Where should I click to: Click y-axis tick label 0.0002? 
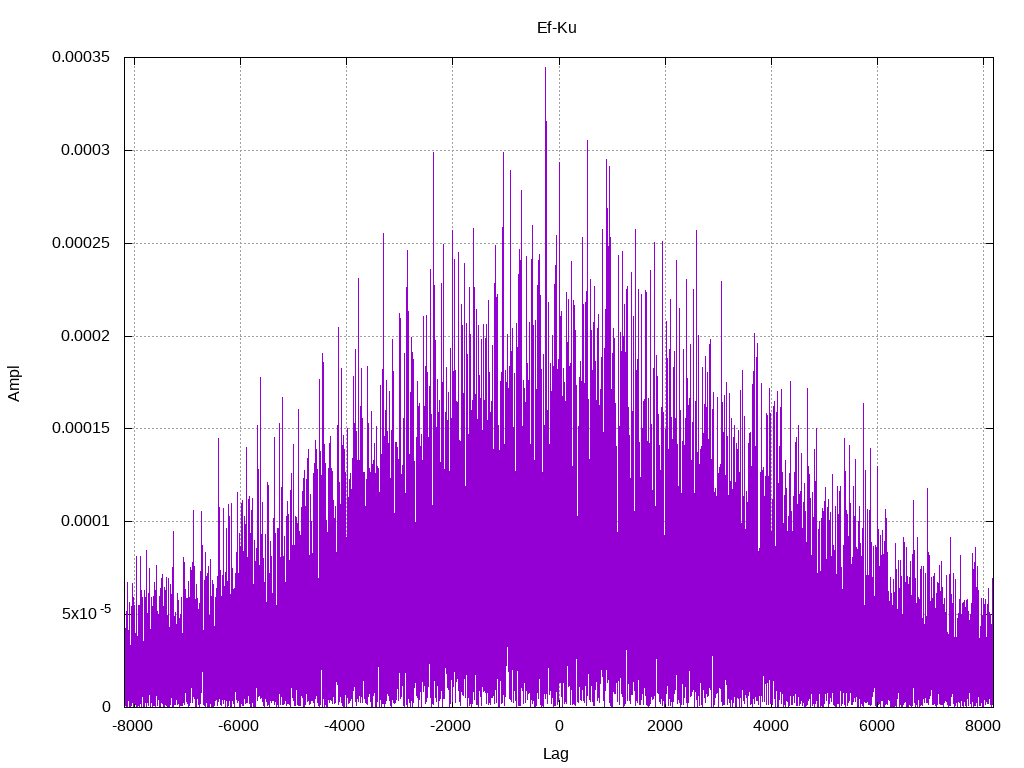[x=86, y=336]
